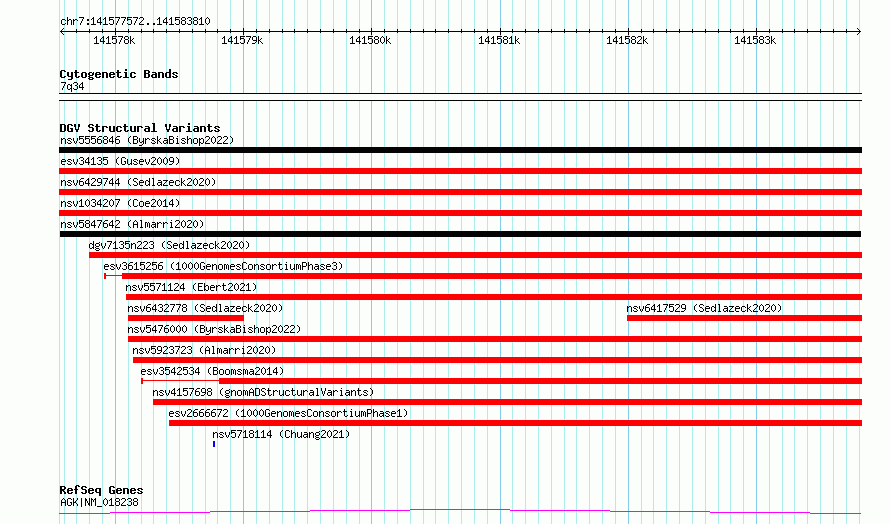Image resolution: width=890 pixels, height=524 pixels.
Task: Click the red nsv6417529 variant bar
Action: tap(744, 318)
